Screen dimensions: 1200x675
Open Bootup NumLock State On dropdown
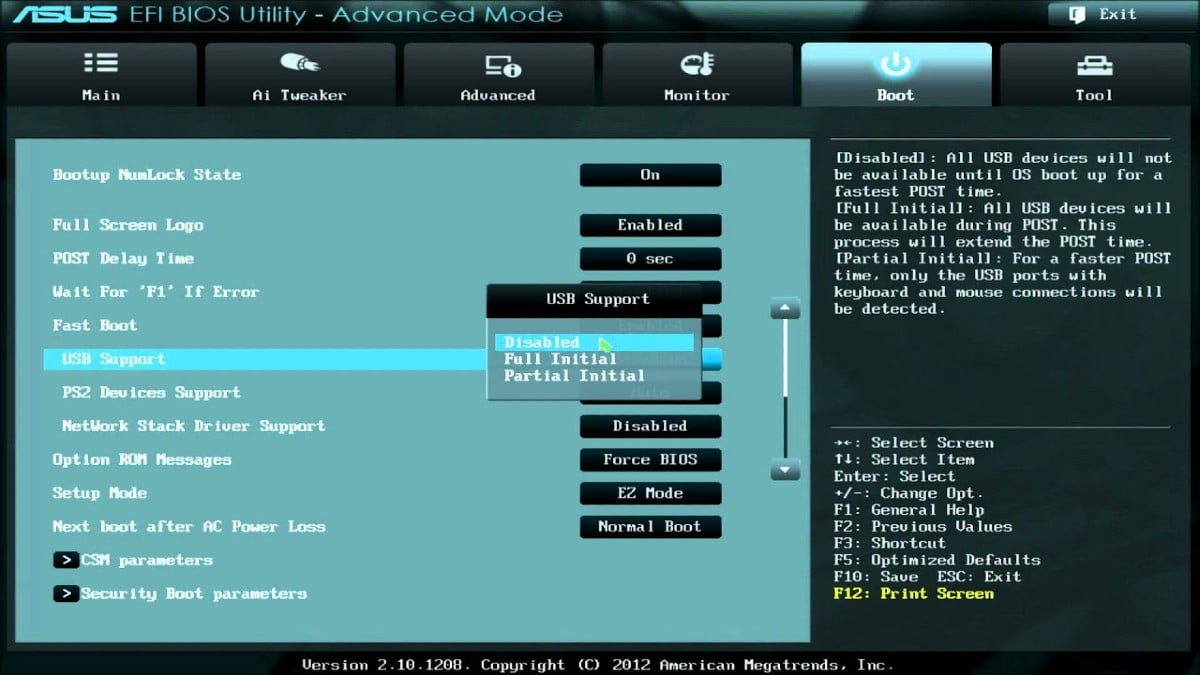coord(650,175)
